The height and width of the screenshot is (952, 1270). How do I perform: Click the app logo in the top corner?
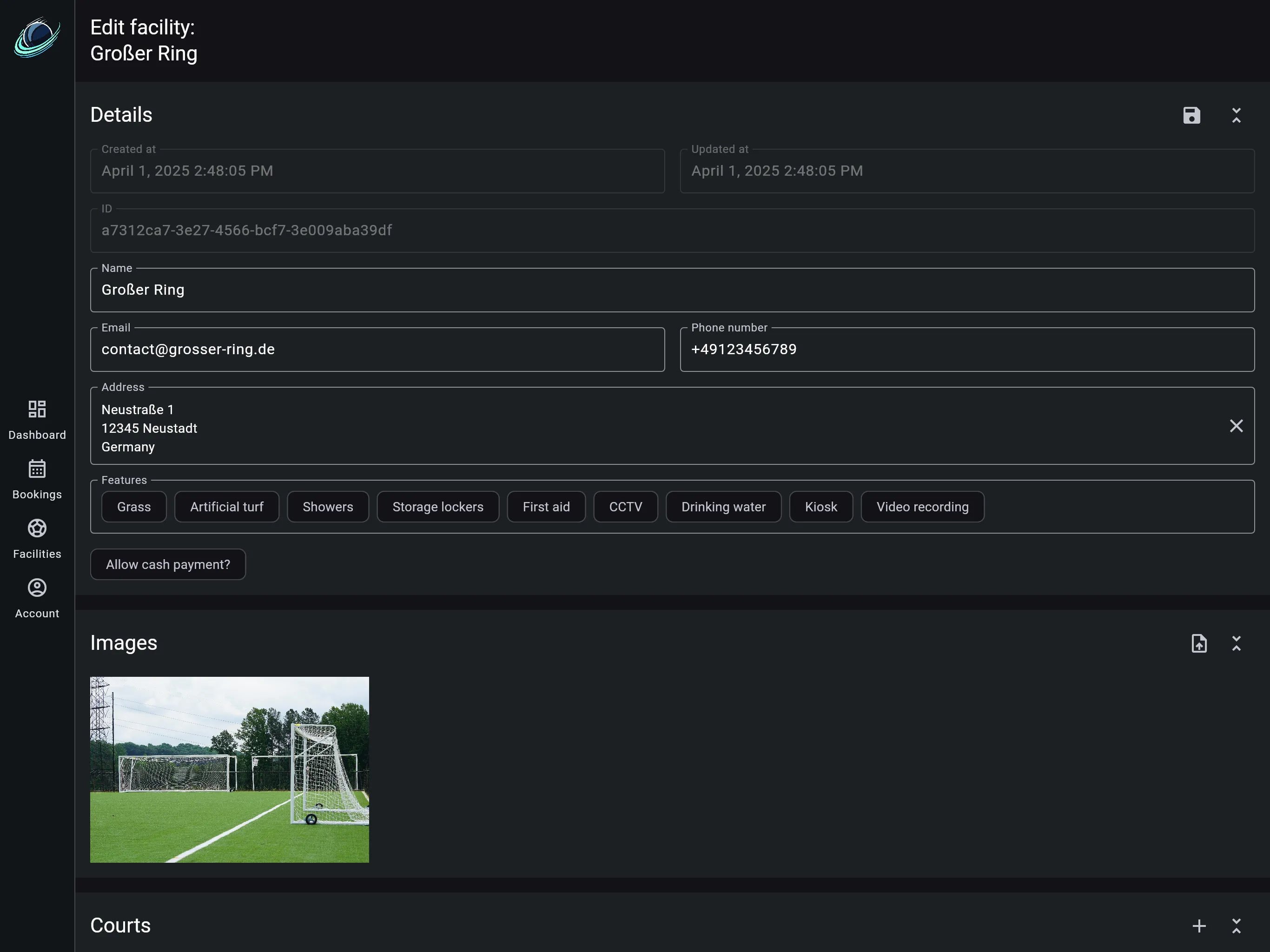pyautogui.click(x=36, y=37)
